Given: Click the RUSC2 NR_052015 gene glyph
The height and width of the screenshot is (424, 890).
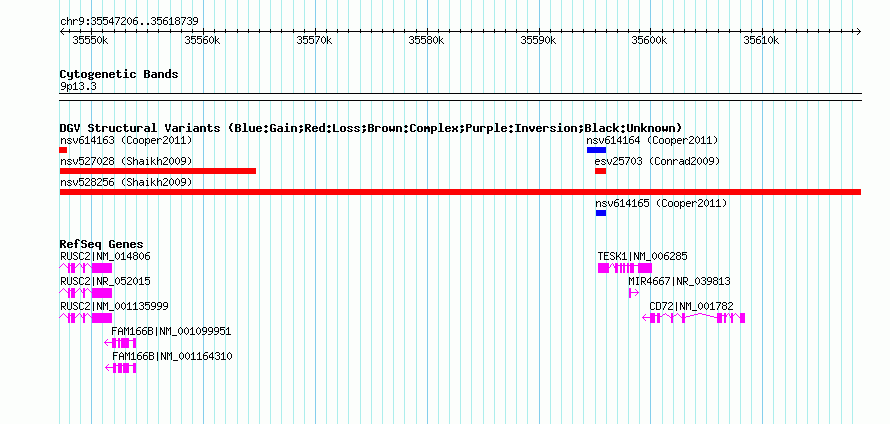Looking at the screenshot, I should (86, 293).
